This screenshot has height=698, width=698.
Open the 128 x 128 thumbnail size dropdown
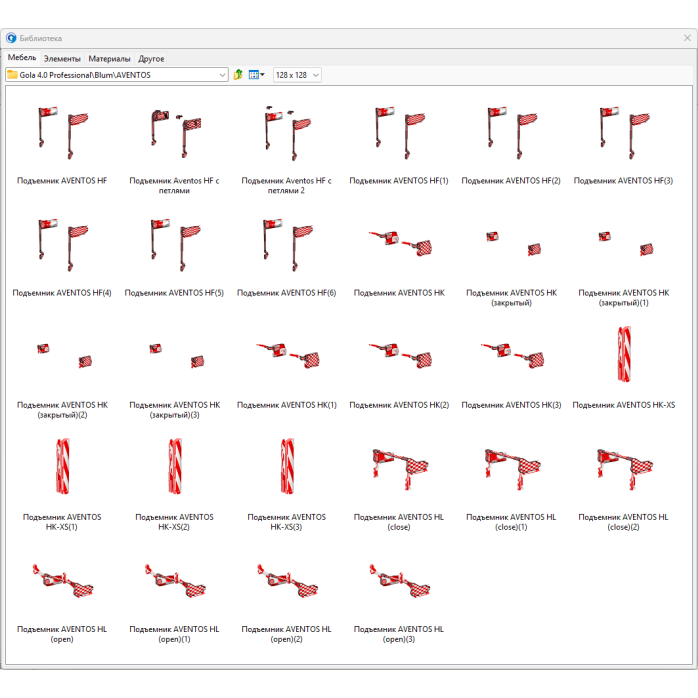coord(297,75)
